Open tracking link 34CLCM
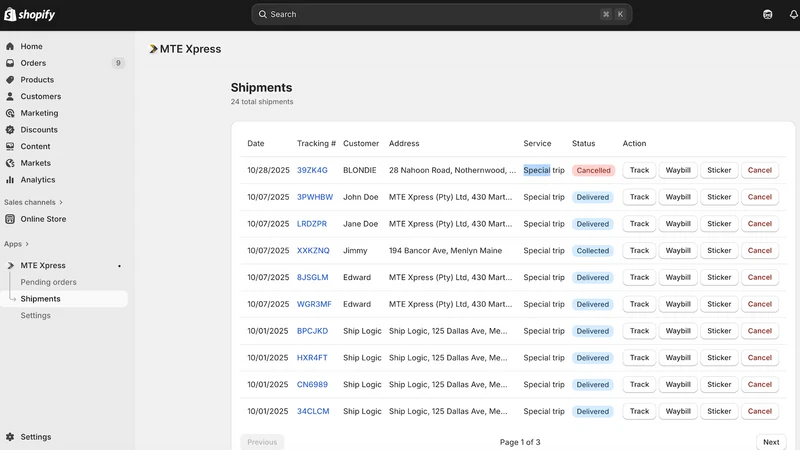 [x=313, y=411]
